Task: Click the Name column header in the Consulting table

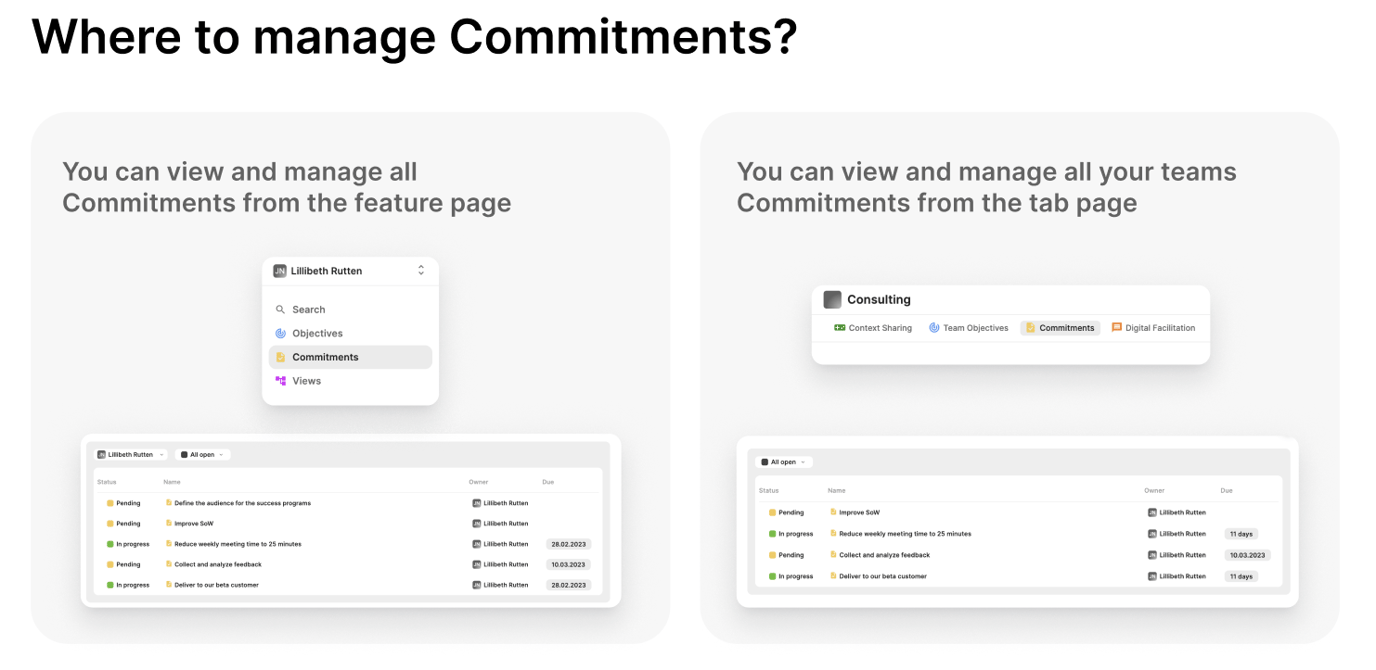Action: pos(836,491)
